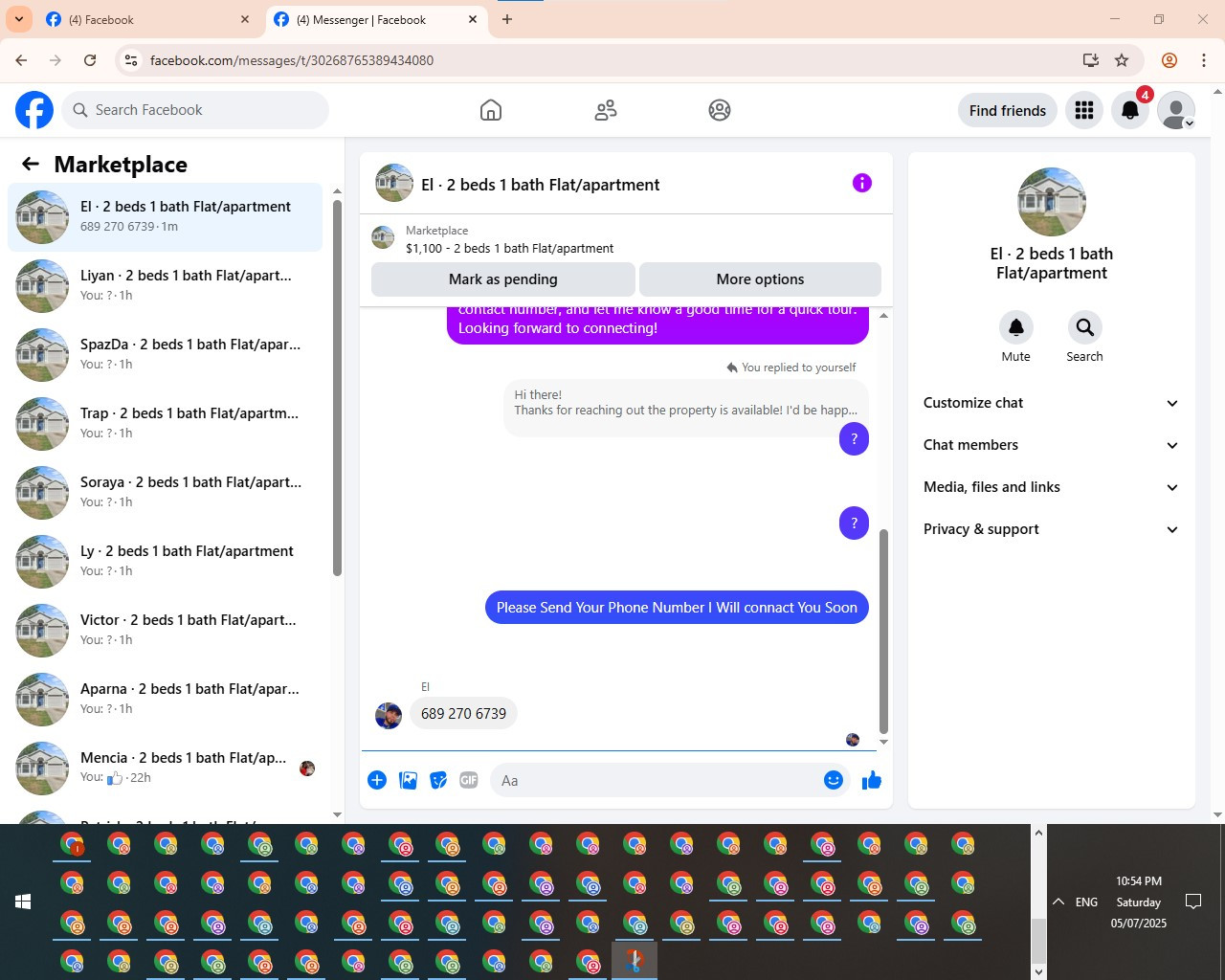Open the tab search dropdown in Chrome
This screenshot has height=980, width=1225.
click(x=19, y=19)
